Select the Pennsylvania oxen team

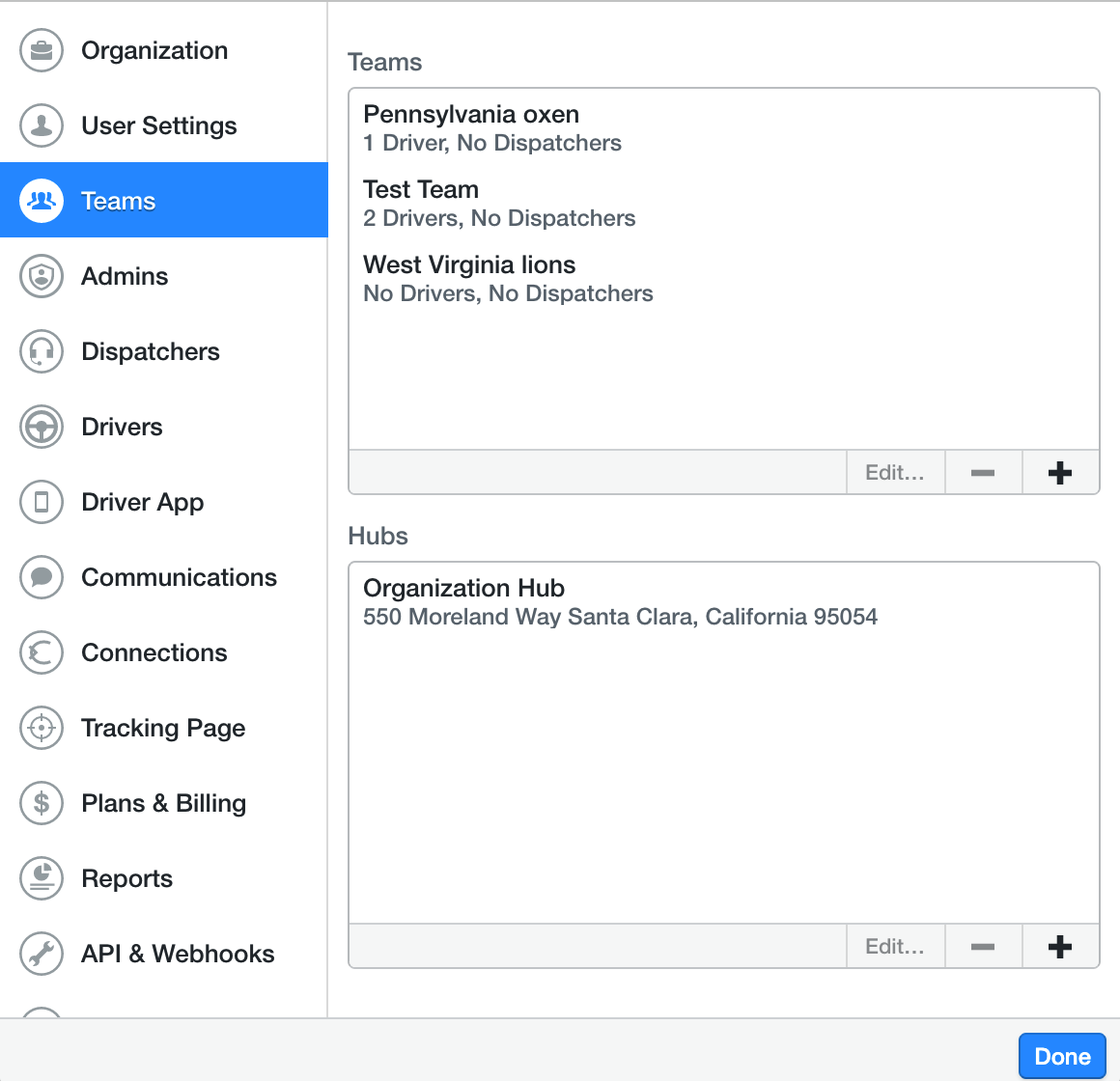(723, 128)
